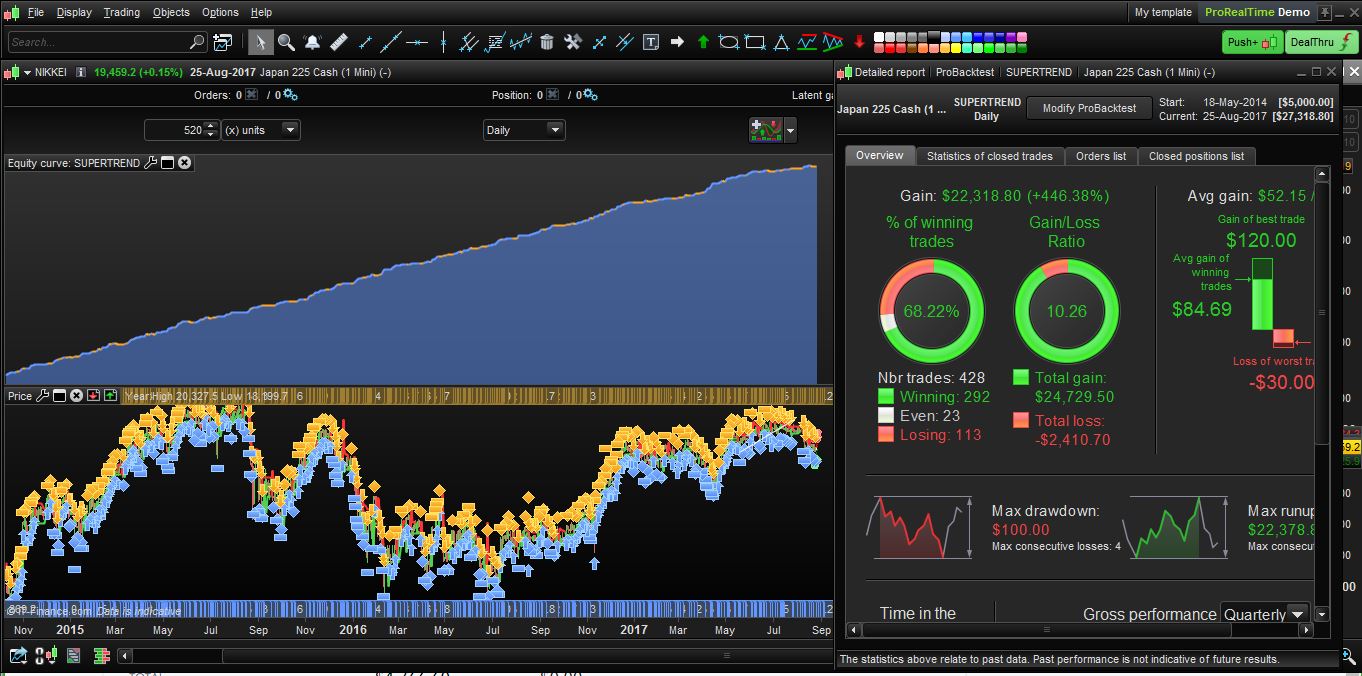This screenshot has width=1362, height=676.
Task: Click the red down-arrow icon in Price header
Action: 93,396
